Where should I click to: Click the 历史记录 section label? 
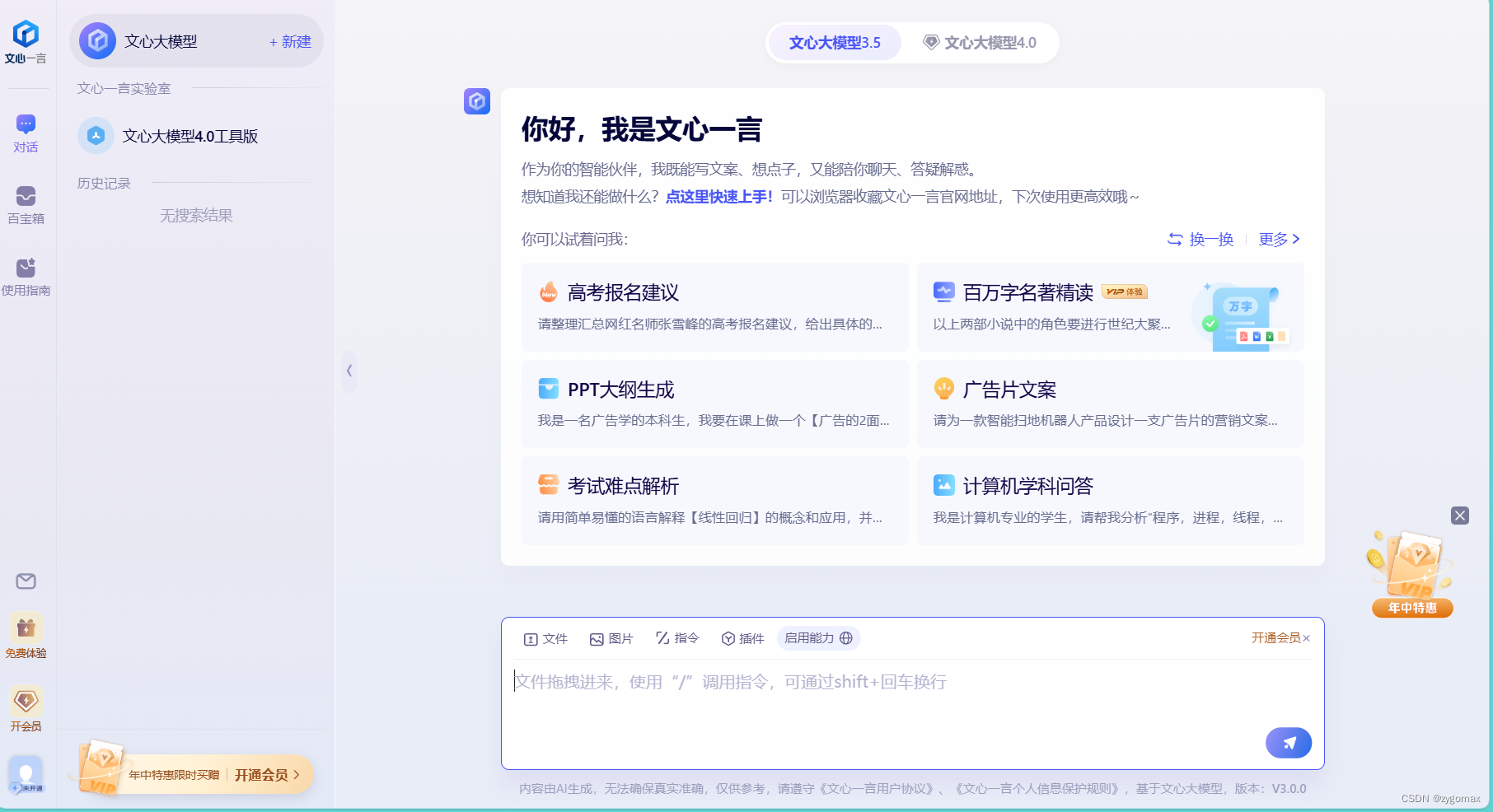tap(104, 183)
